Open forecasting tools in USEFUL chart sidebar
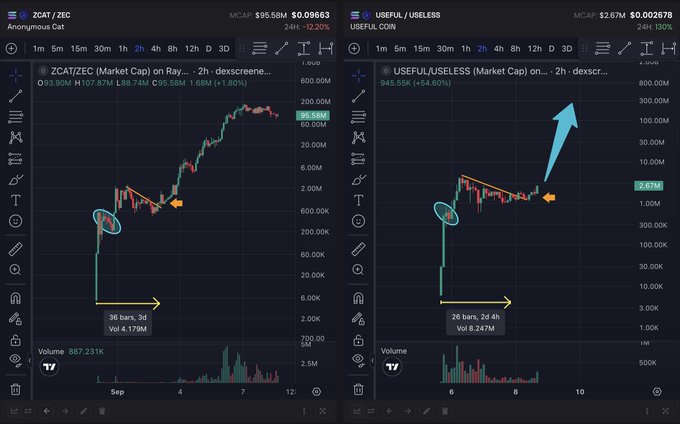680x424 pixels. coord(358,159)
